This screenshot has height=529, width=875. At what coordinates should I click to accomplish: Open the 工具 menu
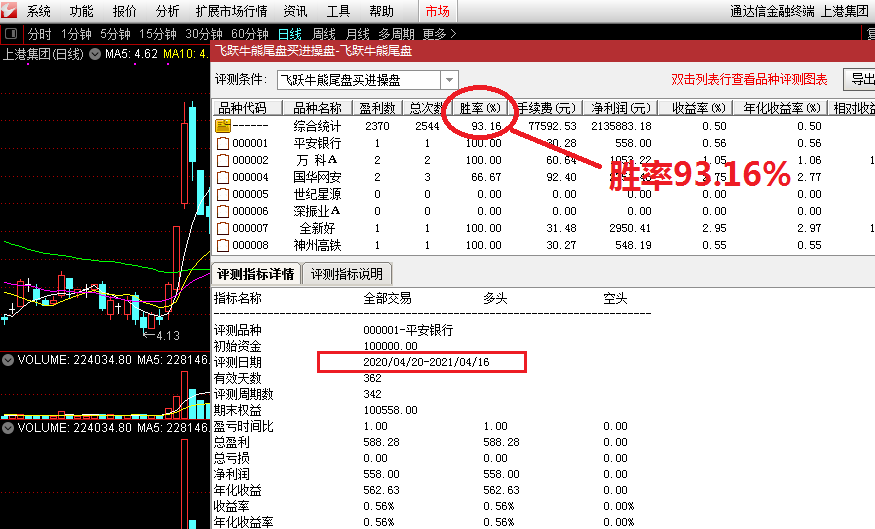(x=338, y=11)
